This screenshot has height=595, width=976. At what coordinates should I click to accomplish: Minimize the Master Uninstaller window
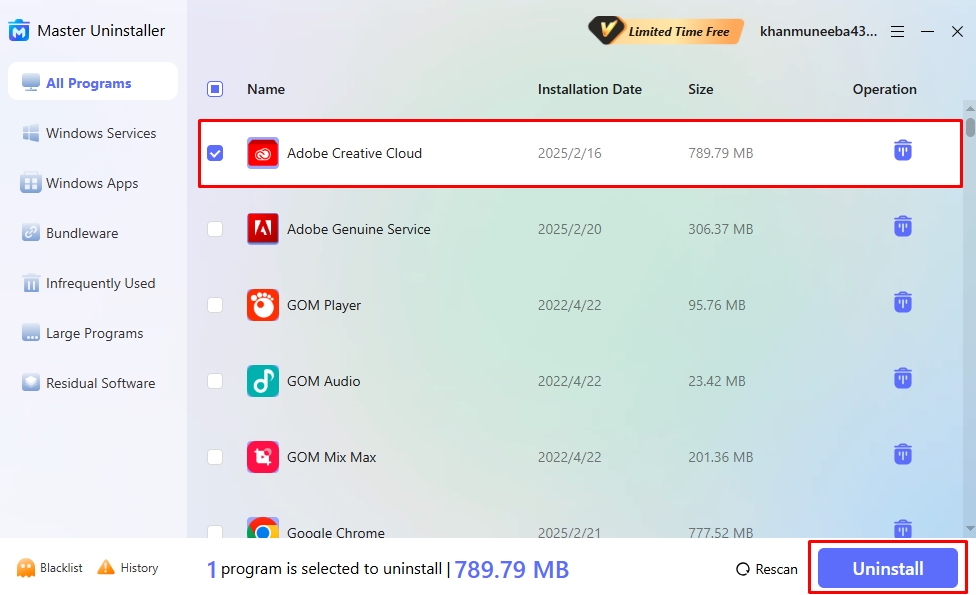coord(927,31)
